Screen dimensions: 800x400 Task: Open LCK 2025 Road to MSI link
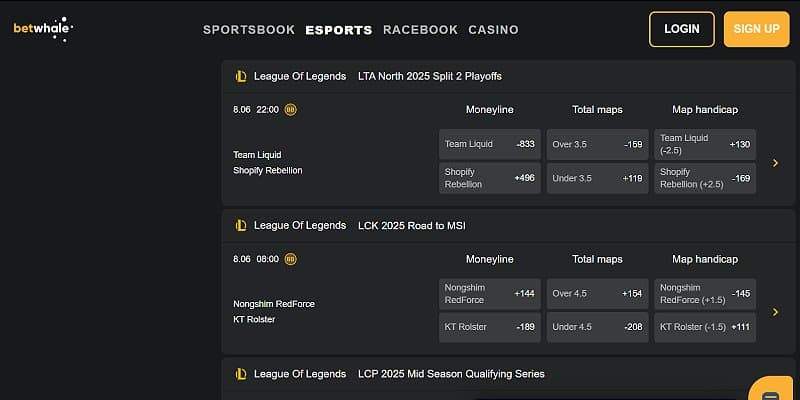(x=412, y=225)
